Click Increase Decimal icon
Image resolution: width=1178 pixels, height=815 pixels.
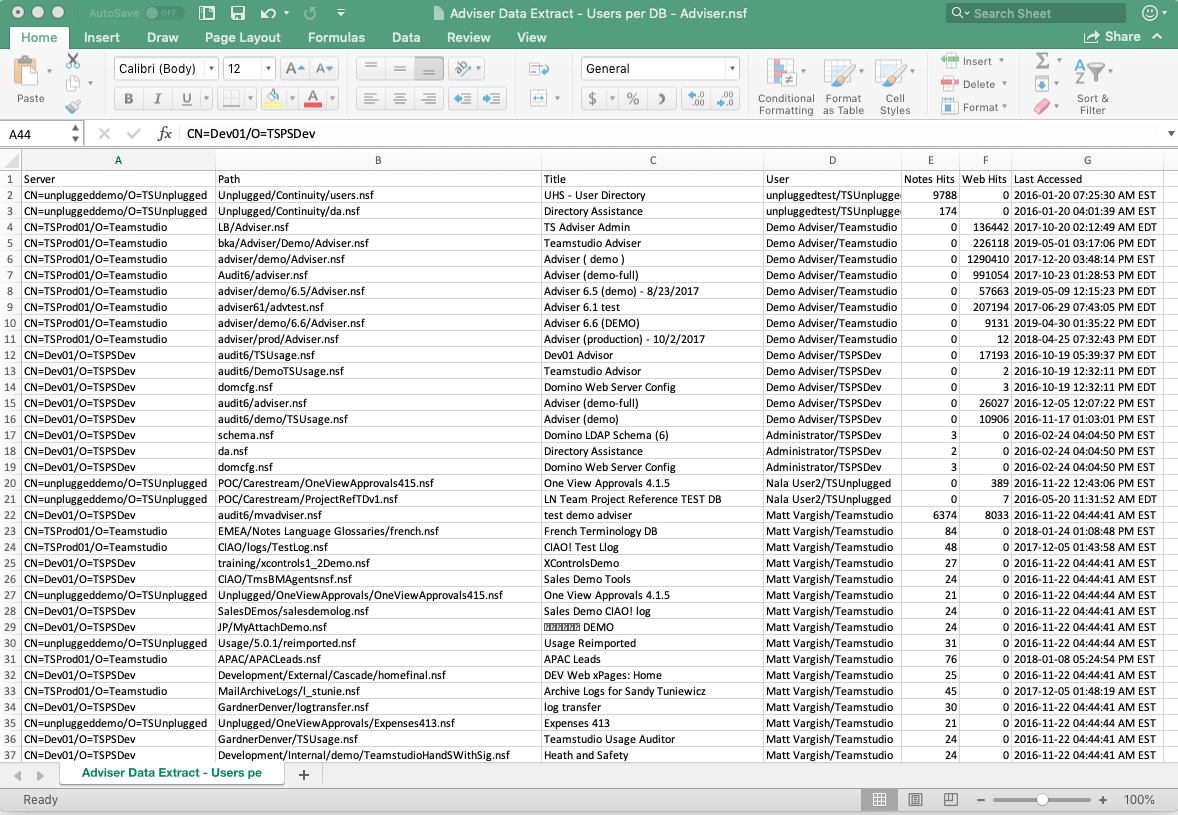click(x=696, y=98)
